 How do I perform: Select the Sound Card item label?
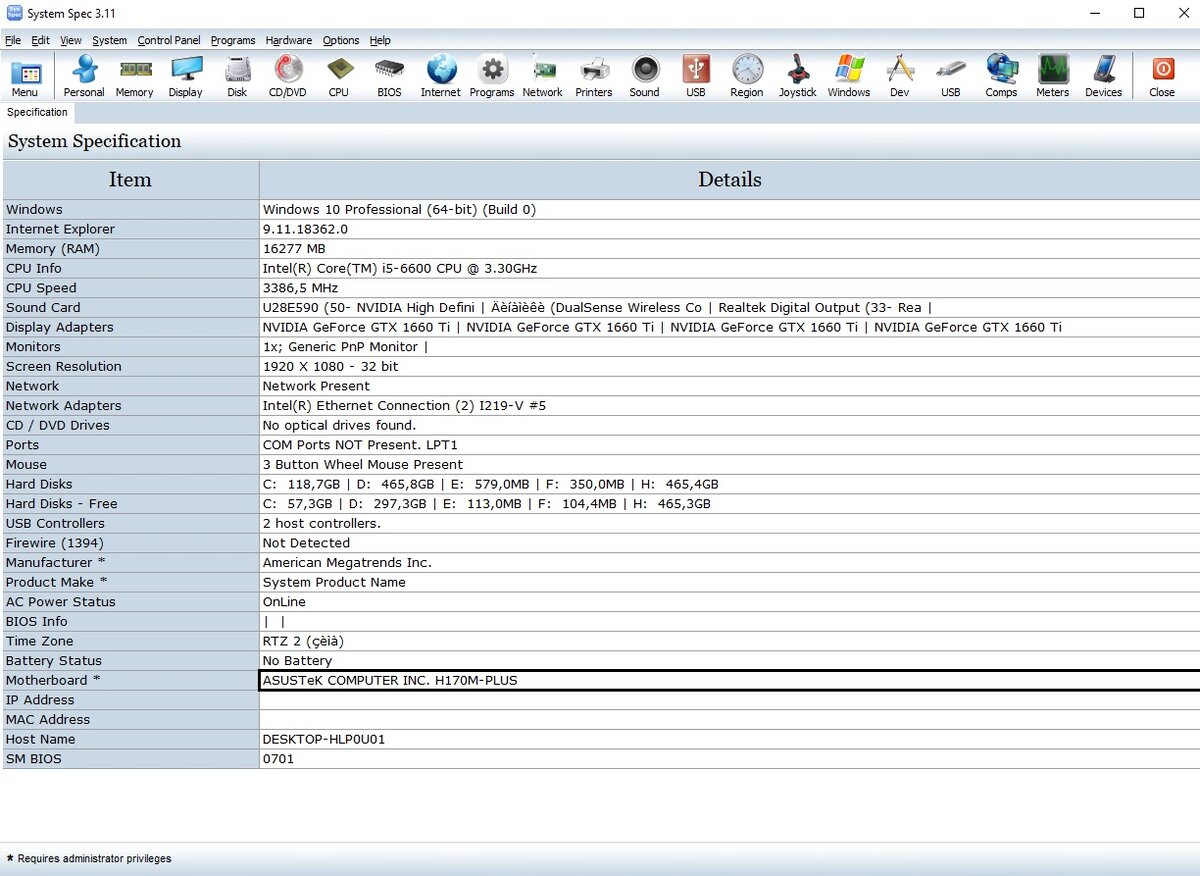click(x=130, y=307)
